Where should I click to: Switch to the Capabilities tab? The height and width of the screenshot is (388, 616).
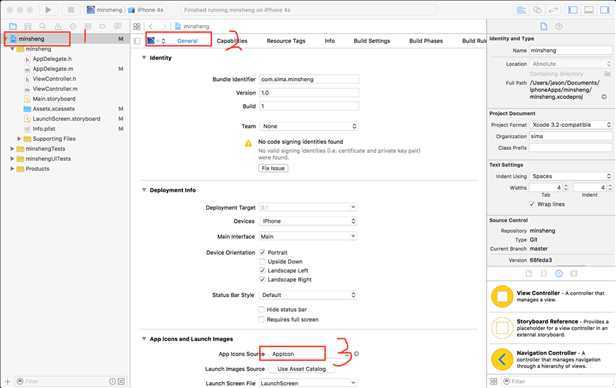point(232,41)
